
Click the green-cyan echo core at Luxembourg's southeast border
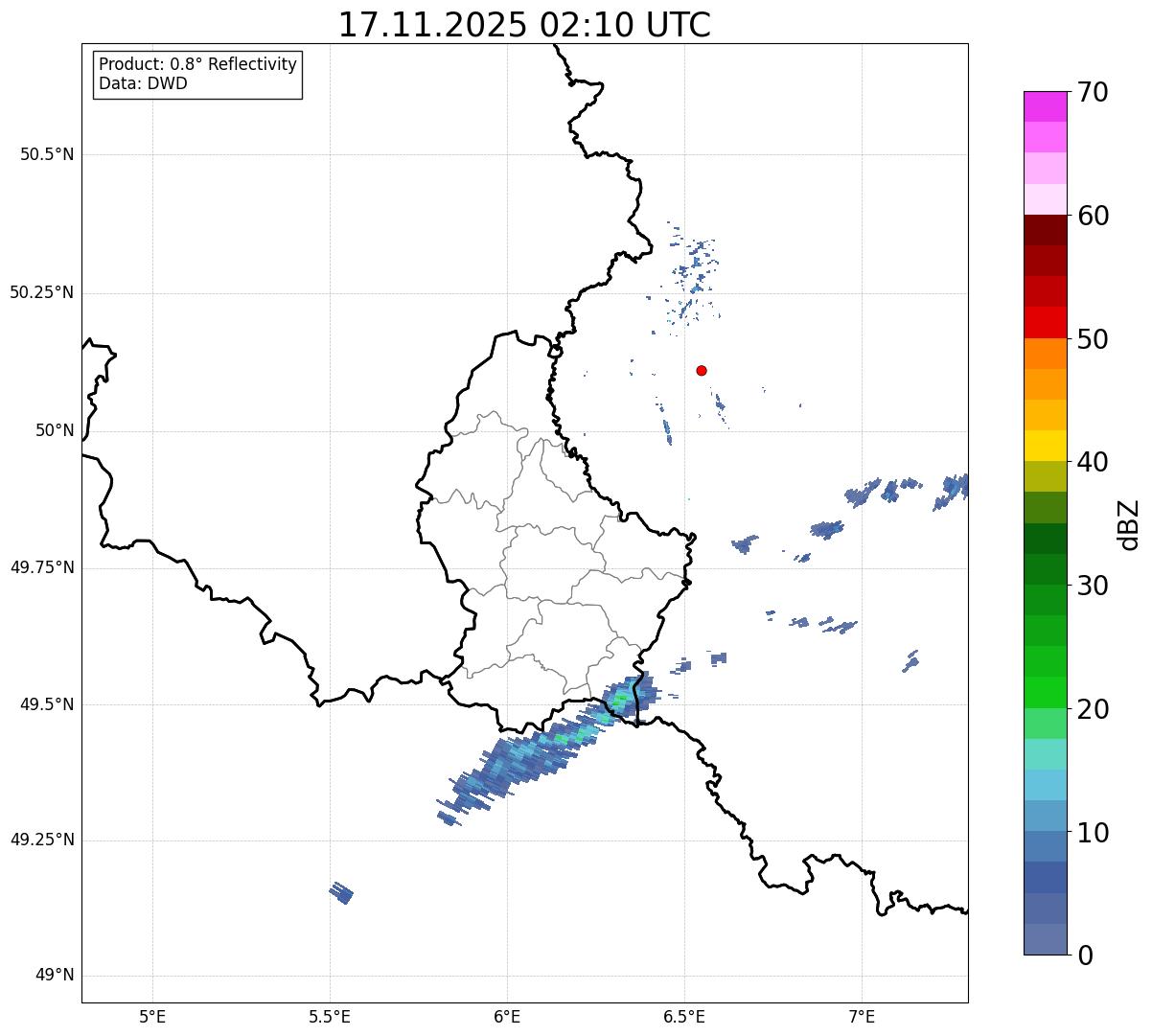(622, 700)
